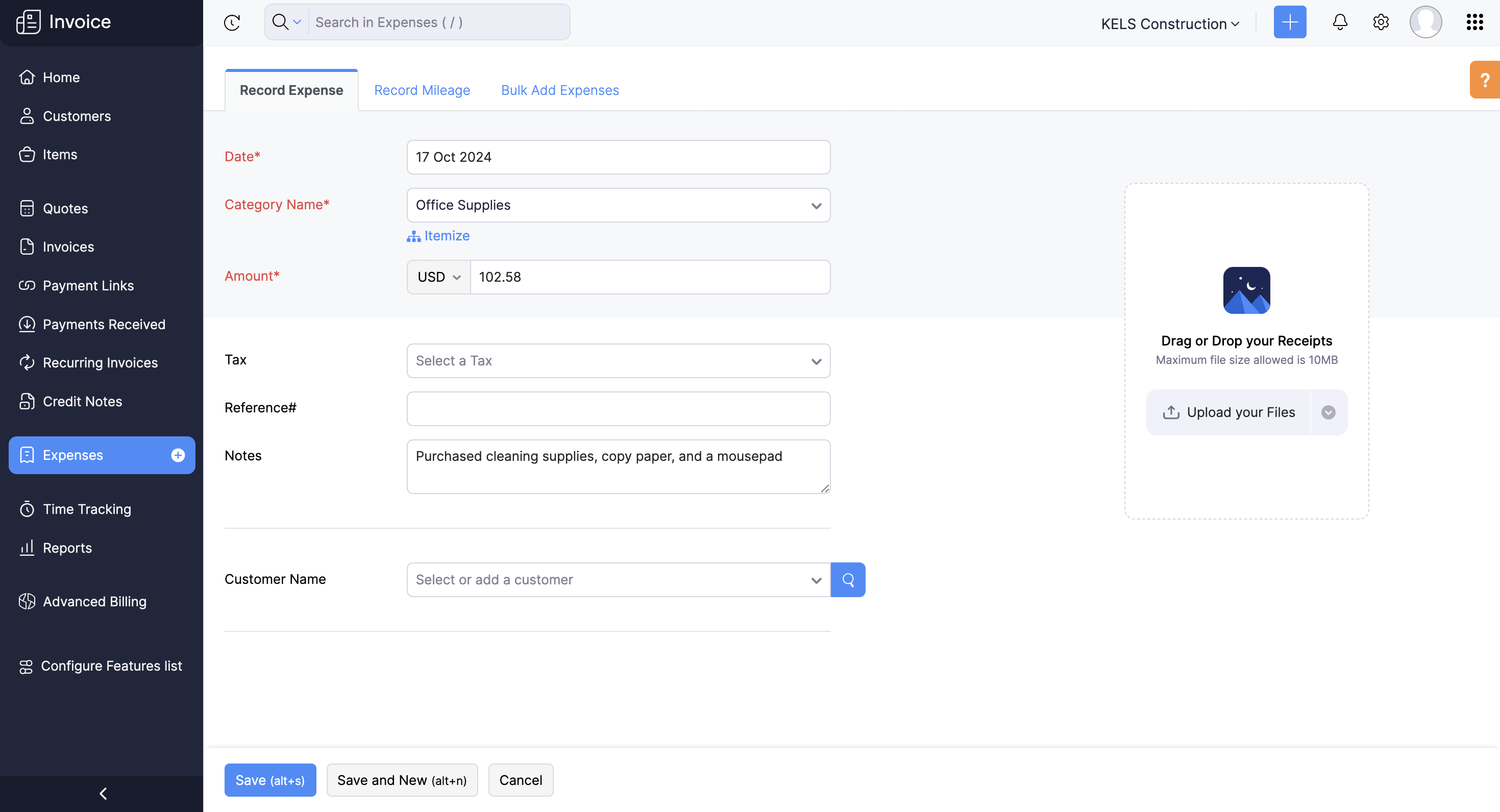This screenshot has width=1500, height=812.
Task: Click the Invoice app logo
Action: [29, 22]
